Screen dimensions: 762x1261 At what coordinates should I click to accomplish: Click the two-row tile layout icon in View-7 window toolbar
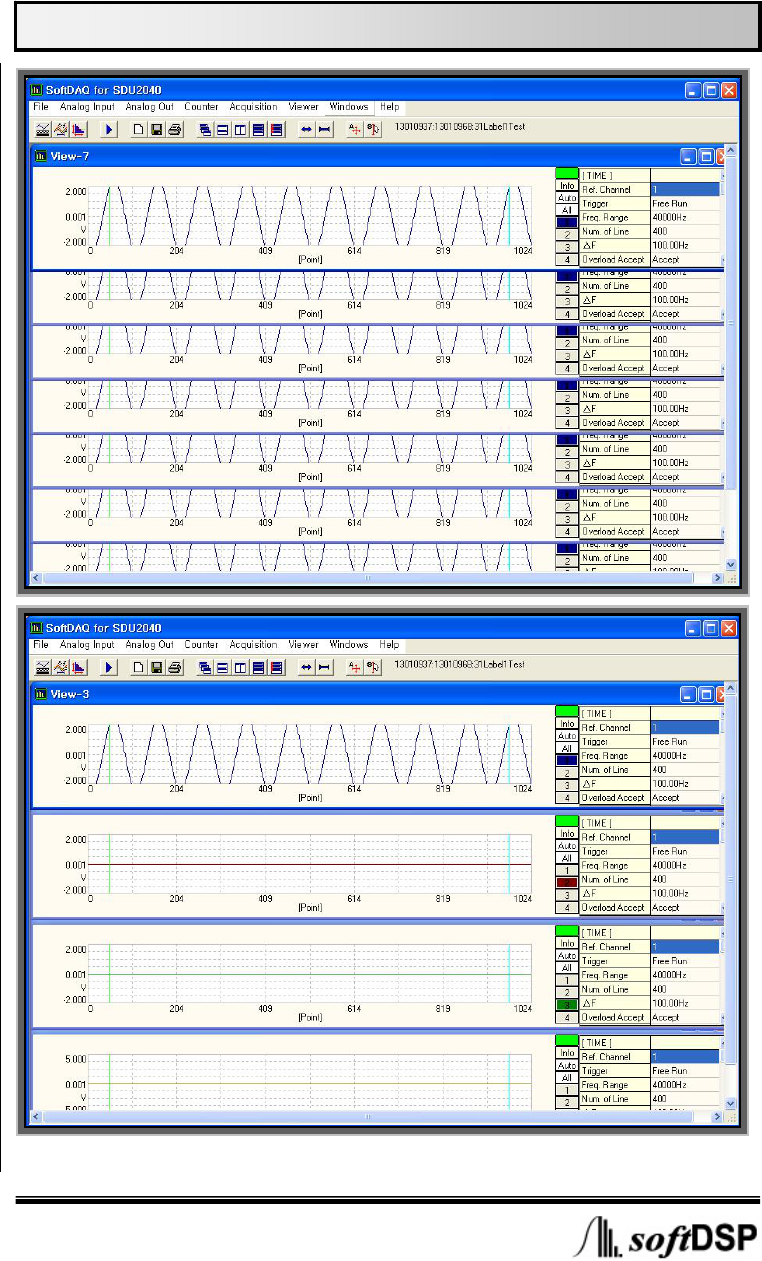tap(223, 129)
